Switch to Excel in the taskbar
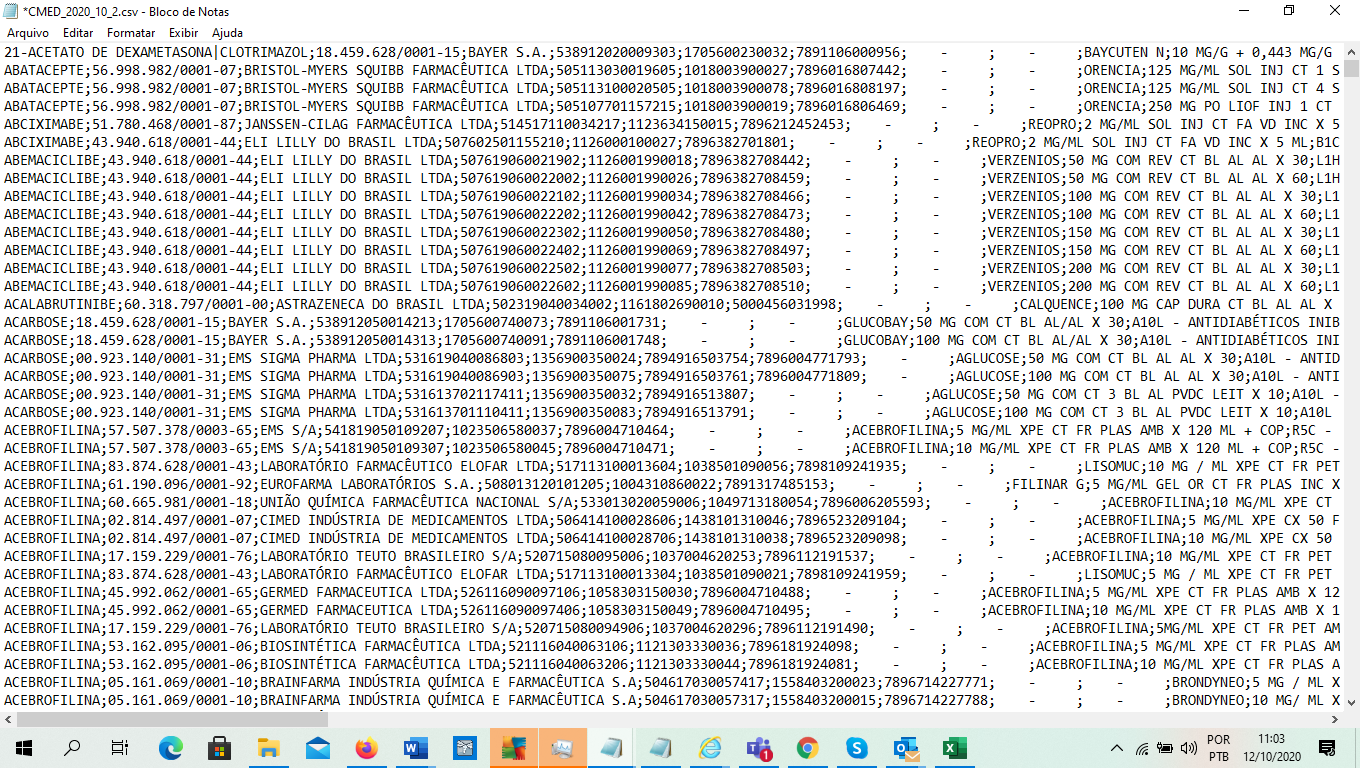The image size is (1360, 768). 955,747
